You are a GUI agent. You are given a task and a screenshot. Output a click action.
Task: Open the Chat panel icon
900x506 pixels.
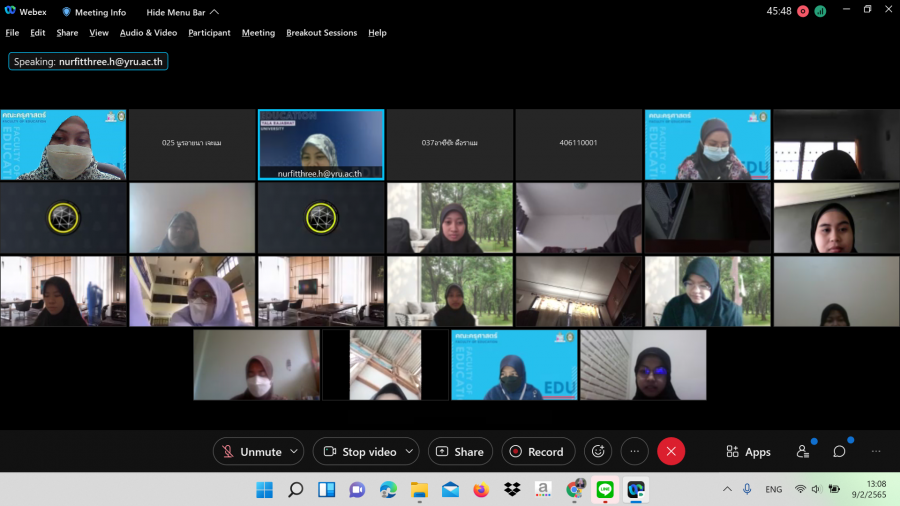[839, 452]
